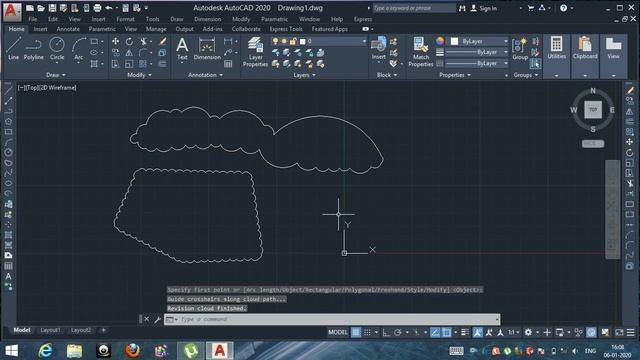Click Match Properties tool
Screen dimensions: 640x360
[x=420, y=51]
